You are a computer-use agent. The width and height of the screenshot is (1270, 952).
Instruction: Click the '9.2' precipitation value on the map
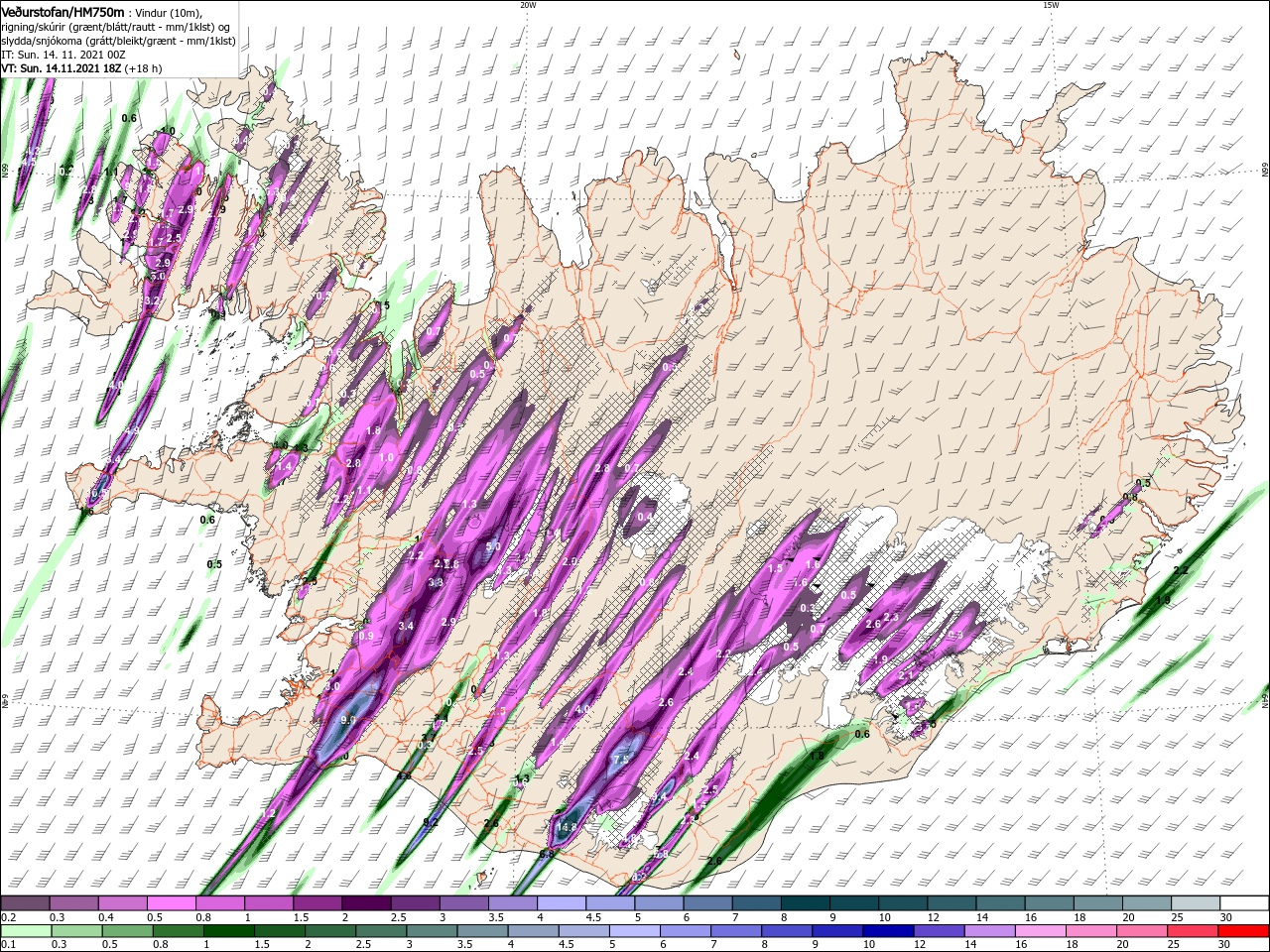431,823
